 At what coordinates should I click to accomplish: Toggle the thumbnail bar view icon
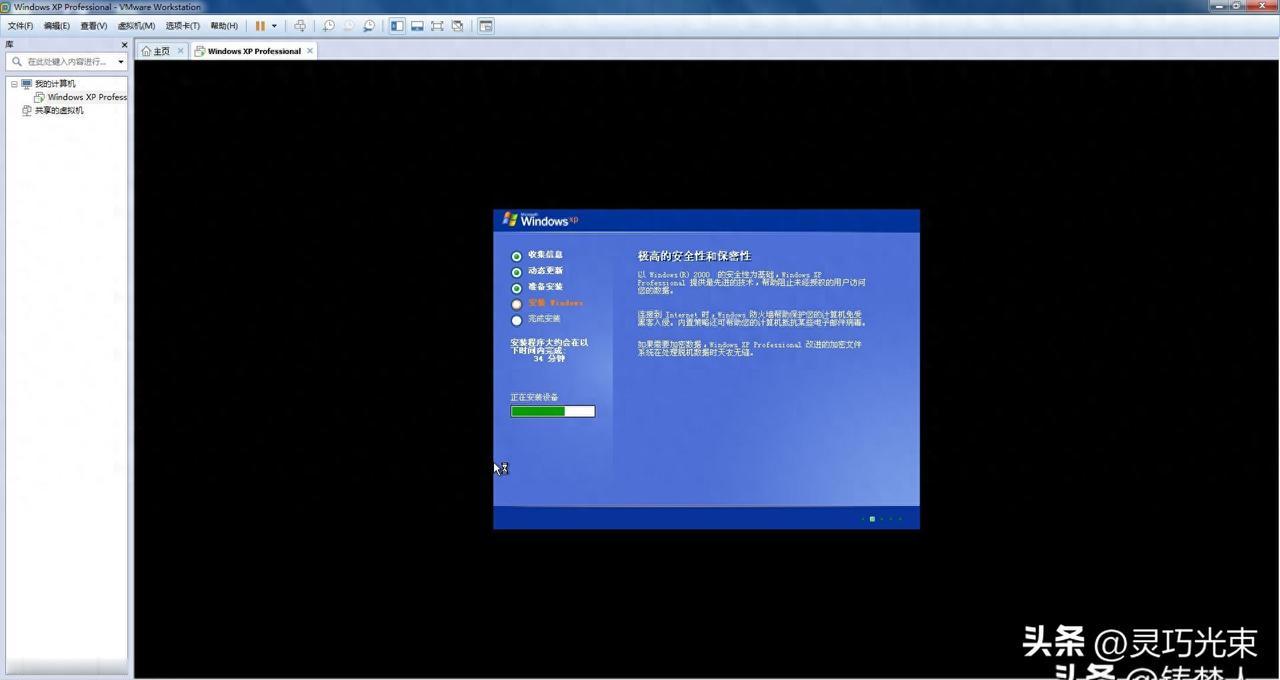pyautogui.click(x=417, y=26)
